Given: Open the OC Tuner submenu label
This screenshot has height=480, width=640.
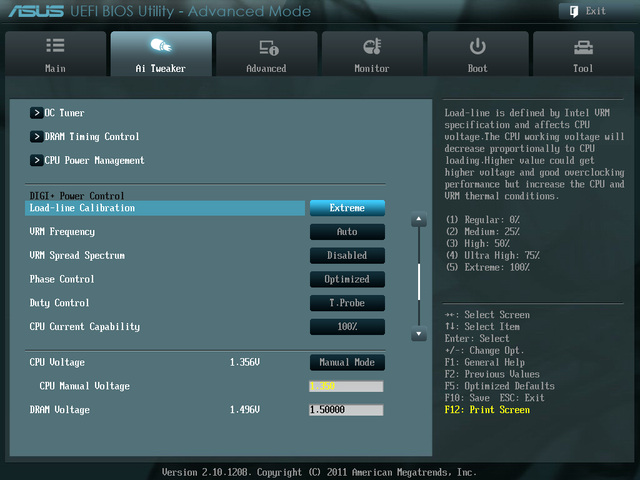Looking at the screenshot, I should 64,113.
